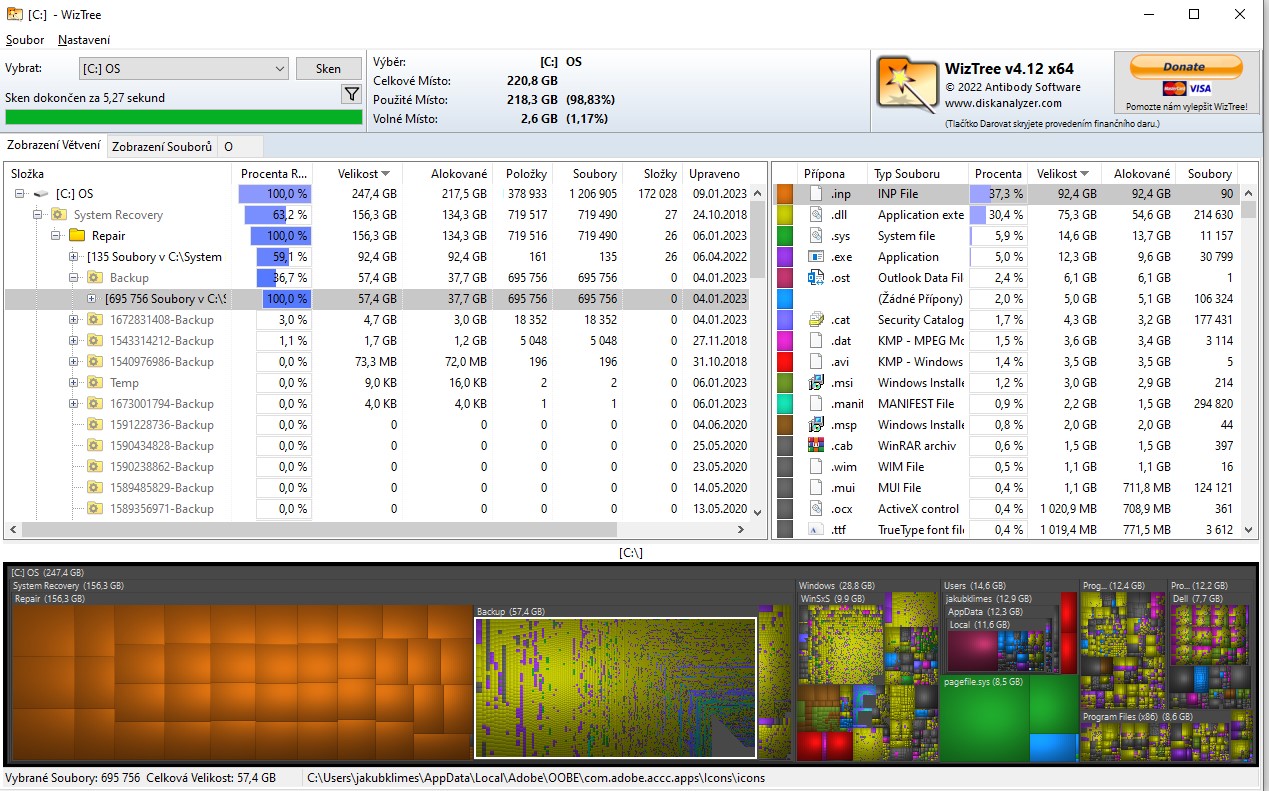Expand the 1672831408-Backup node
This screenshot has width=1269, height=791.
[x=74, y=320]
